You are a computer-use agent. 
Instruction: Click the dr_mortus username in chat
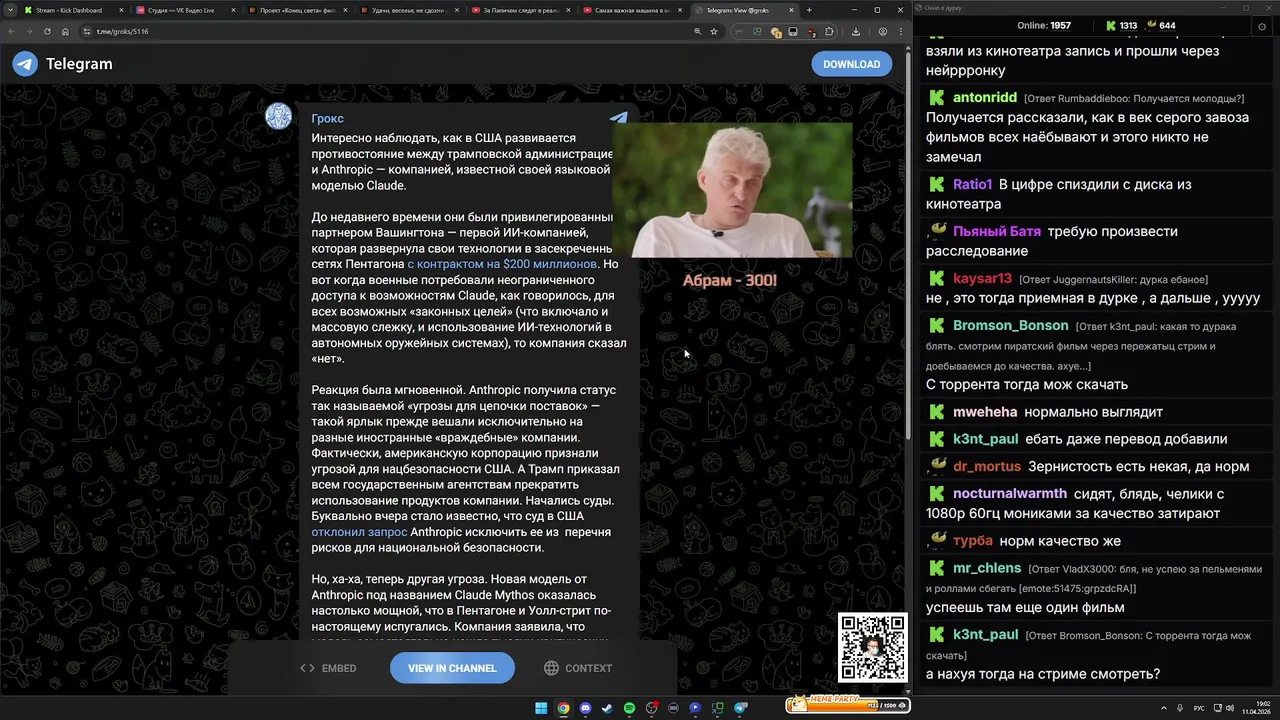pyautogui.click(x=987, y=466)
